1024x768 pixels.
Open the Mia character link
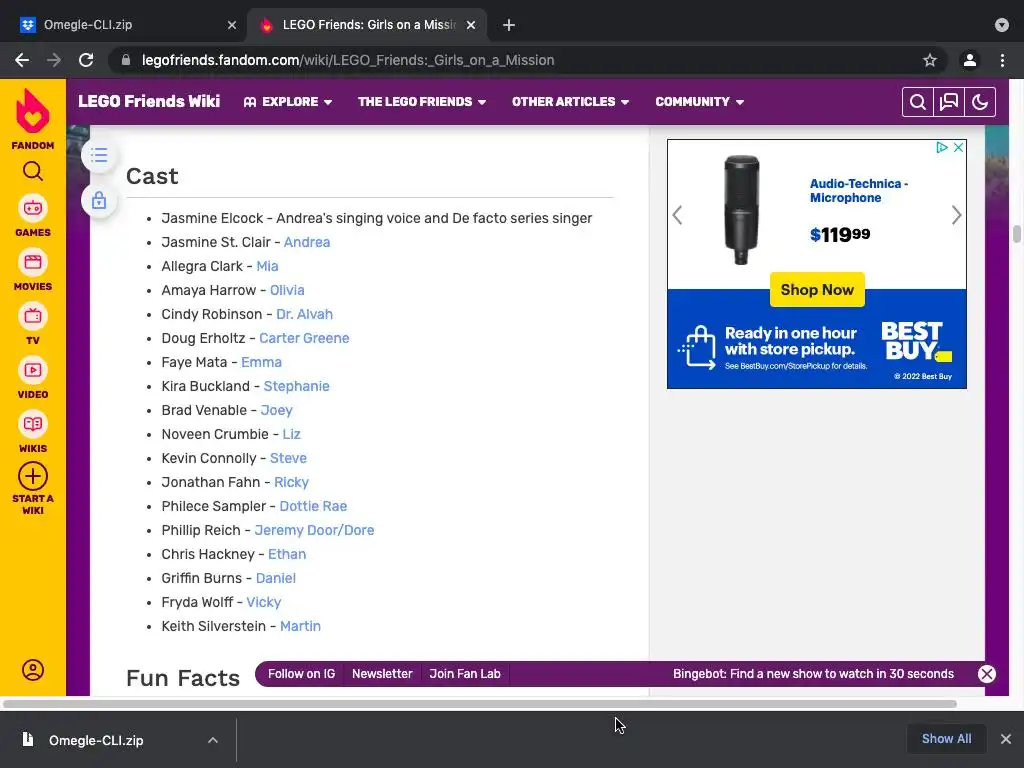267,266
